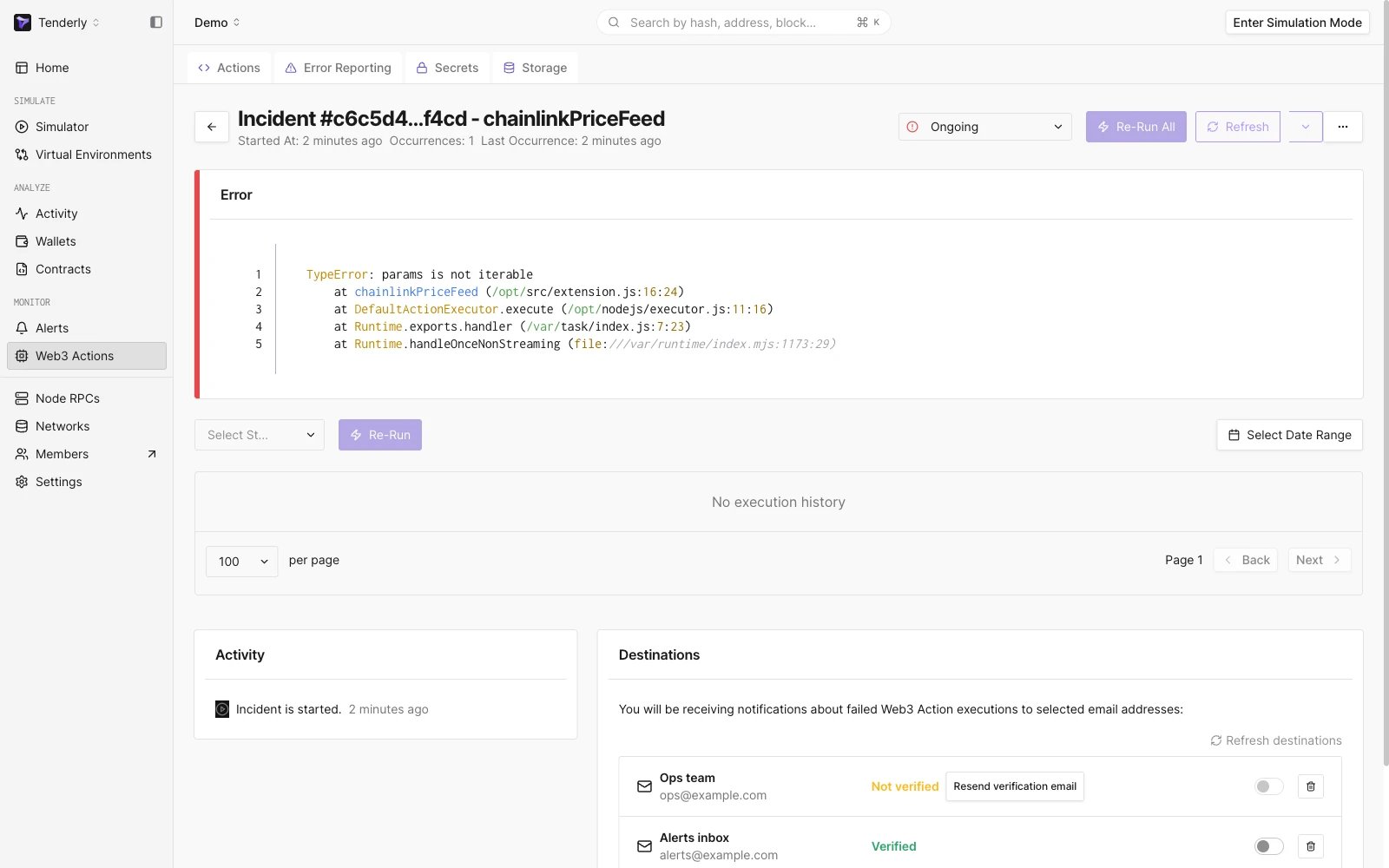The width and height of the screenshot is (1389, 868).
Task: Click the incident started activity icon
Action: pos(222,709)
